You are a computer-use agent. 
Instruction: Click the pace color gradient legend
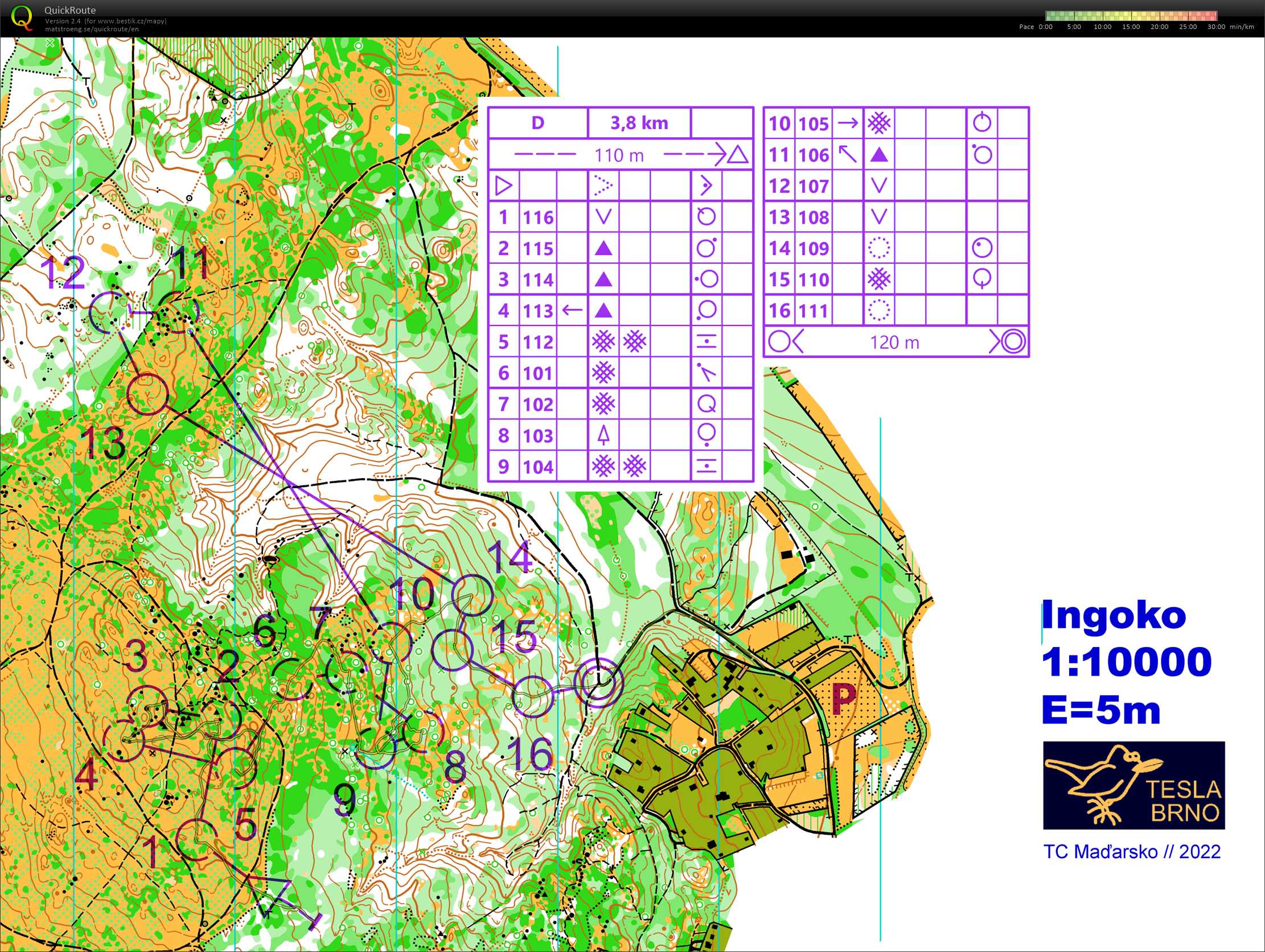(x=1131, y=15)
